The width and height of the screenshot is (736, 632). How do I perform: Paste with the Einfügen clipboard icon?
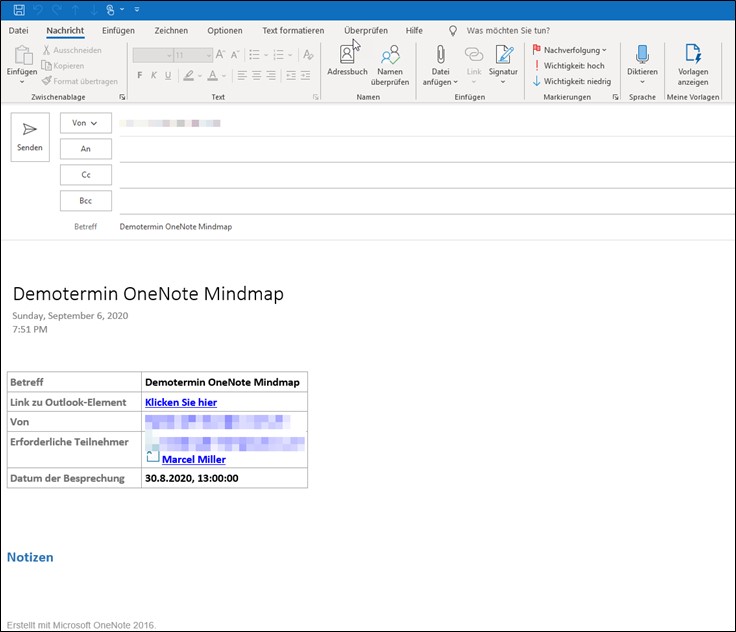point(22,55)
